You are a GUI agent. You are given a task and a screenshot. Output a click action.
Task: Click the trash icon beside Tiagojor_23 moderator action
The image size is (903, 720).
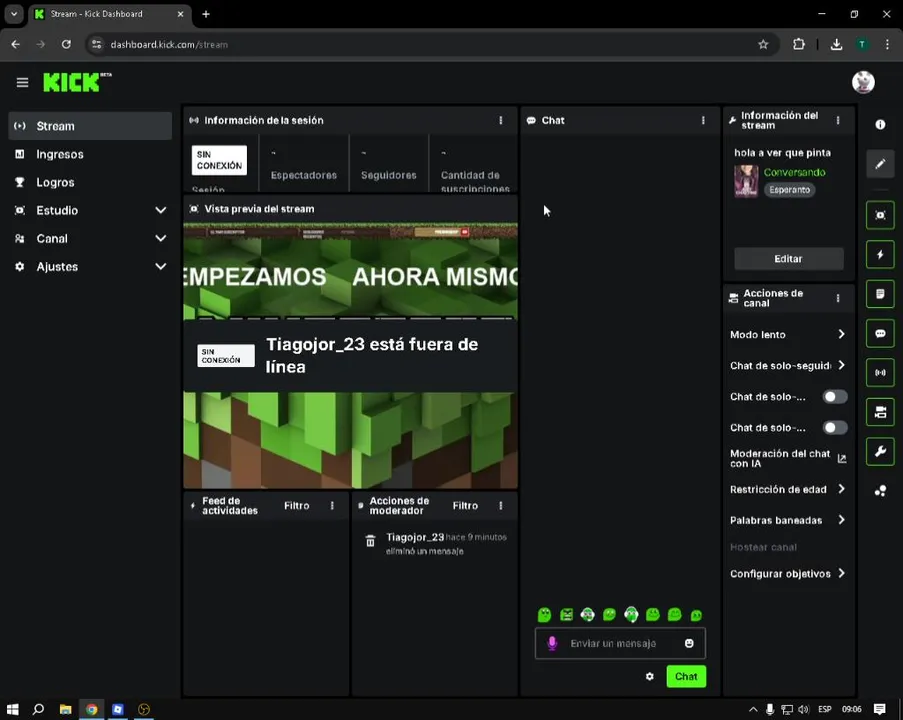[370, 541]
